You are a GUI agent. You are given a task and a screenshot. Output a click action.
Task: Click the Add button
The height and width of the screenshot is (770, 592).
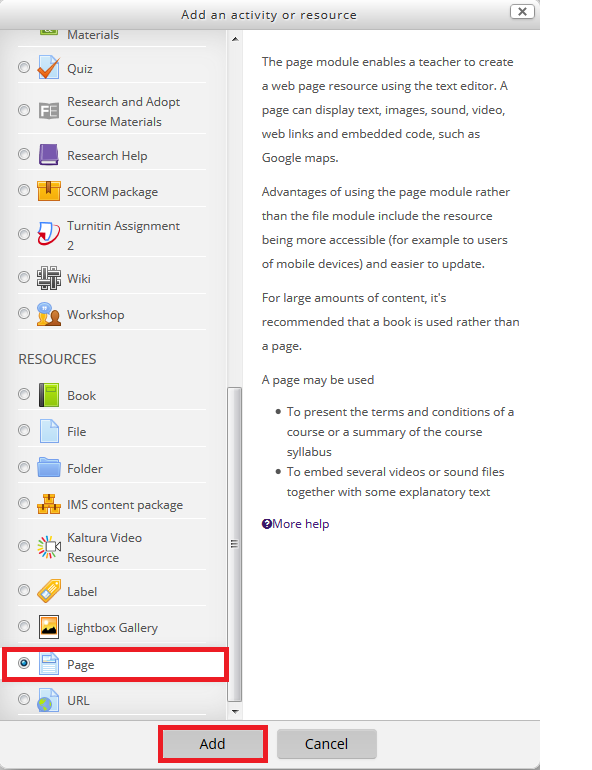point(213,744)
